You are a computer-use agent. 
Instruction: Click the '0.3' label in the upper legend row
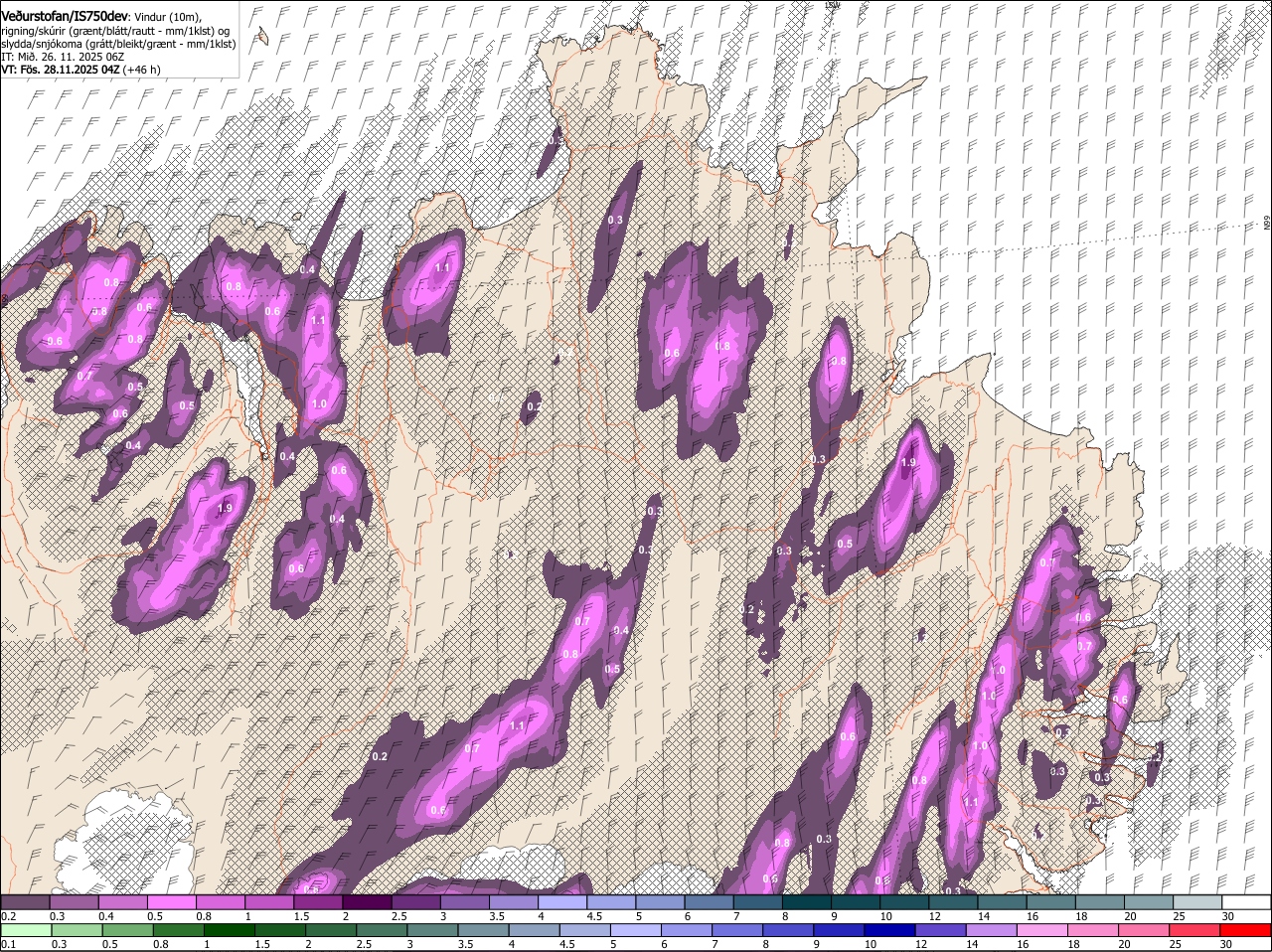(x=58, y=915)
